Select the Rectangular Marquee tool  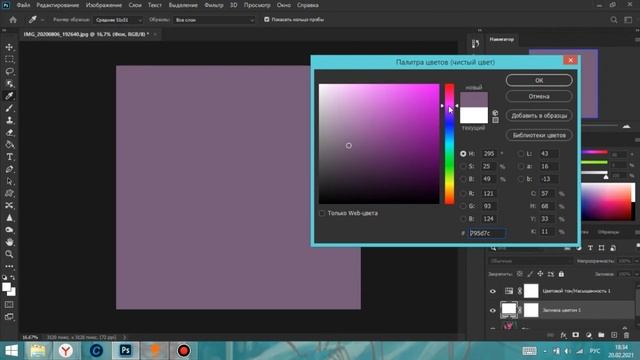point(9,60)
